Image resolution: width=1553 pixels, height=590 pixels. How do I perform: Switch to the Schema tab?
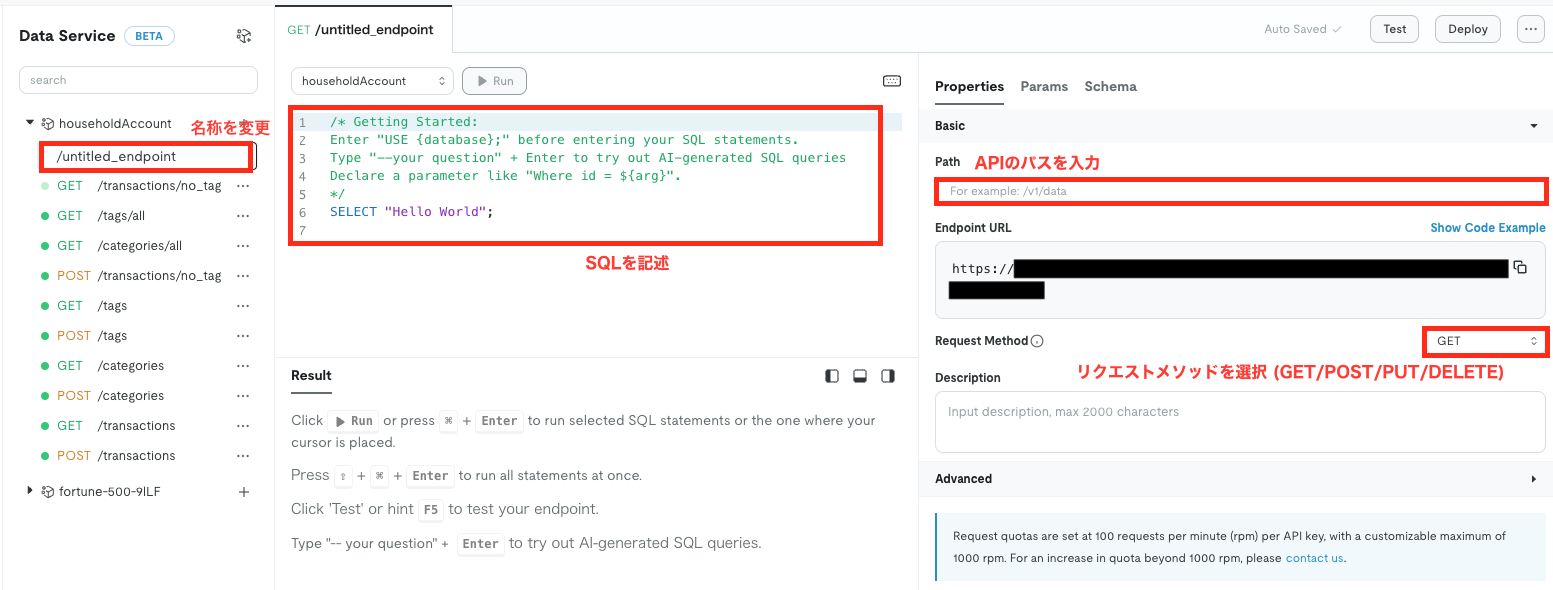1110,87
